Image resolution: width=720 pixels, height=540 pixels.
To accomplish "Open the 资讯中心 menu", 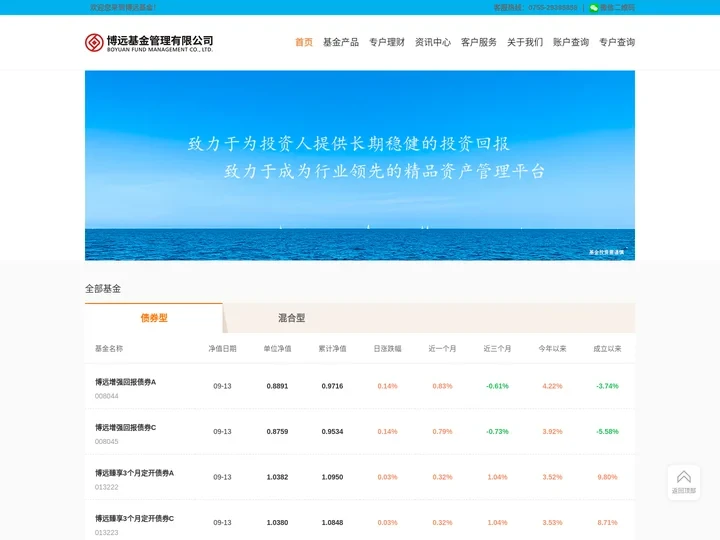I will 433,42.
